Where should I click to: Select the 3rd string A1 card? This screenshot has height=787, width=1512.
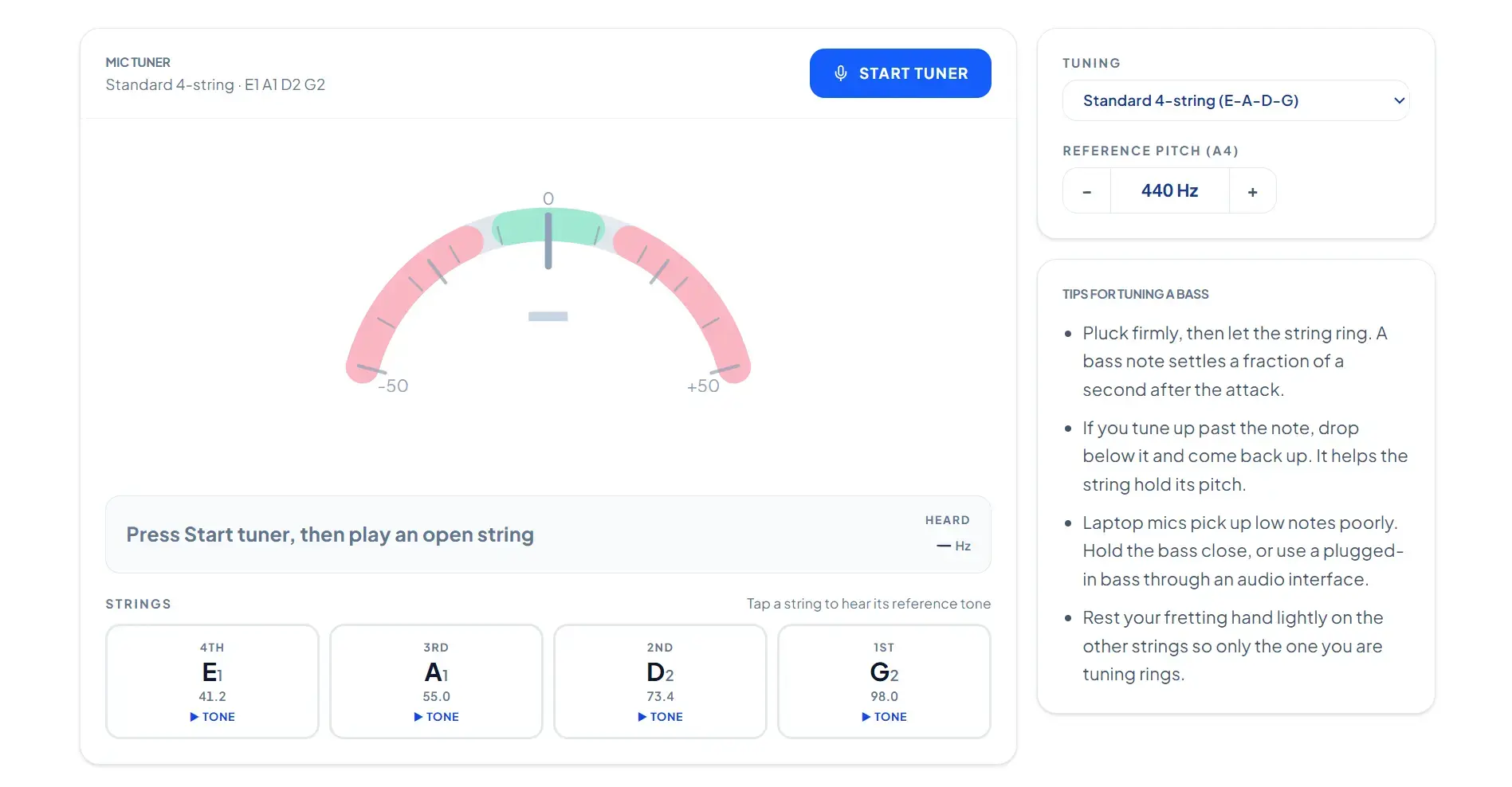(x=436, y=681)
